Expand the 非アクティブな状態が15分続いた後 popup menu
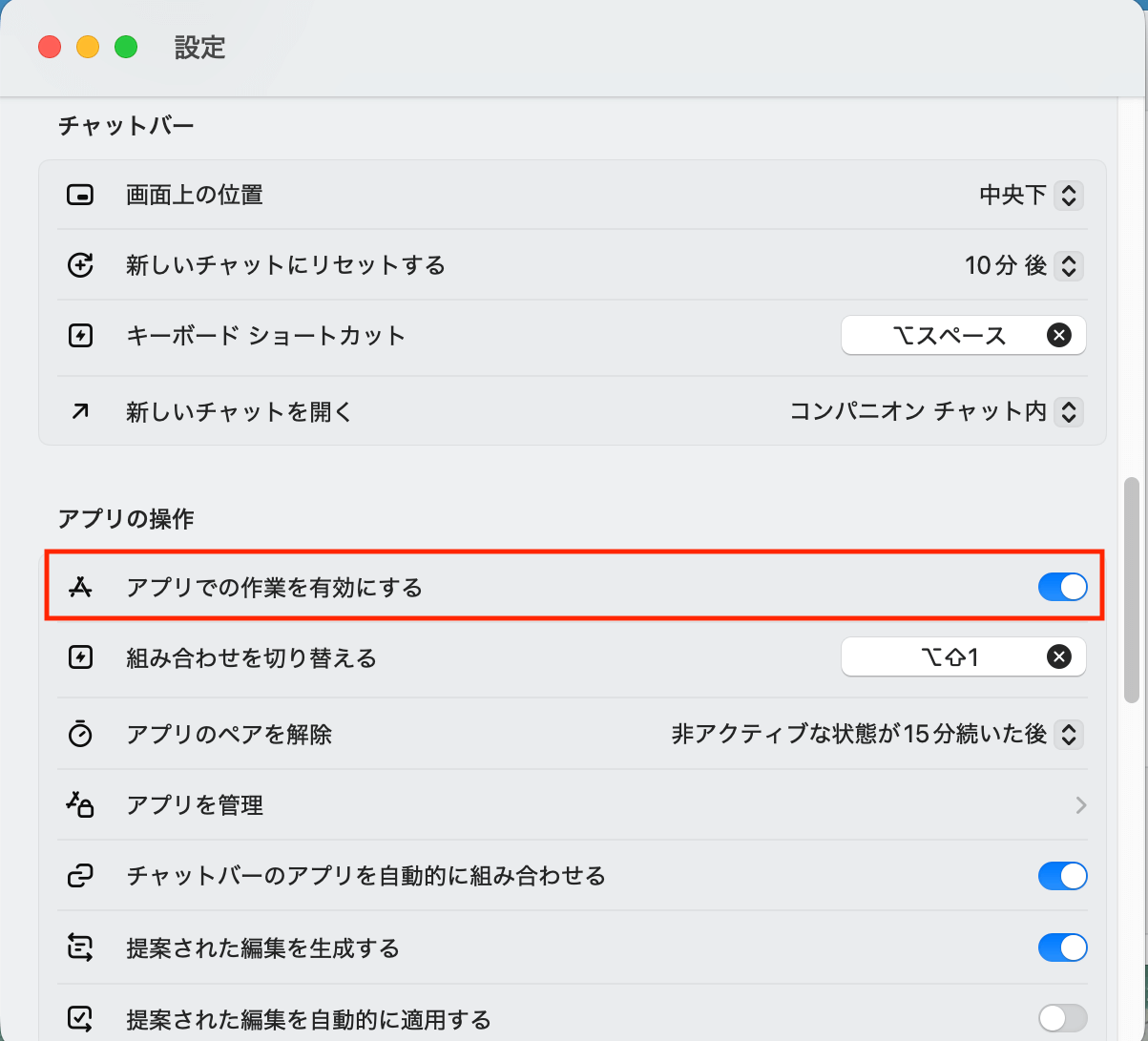The image size is (1148, 1041). (1069, 735)
